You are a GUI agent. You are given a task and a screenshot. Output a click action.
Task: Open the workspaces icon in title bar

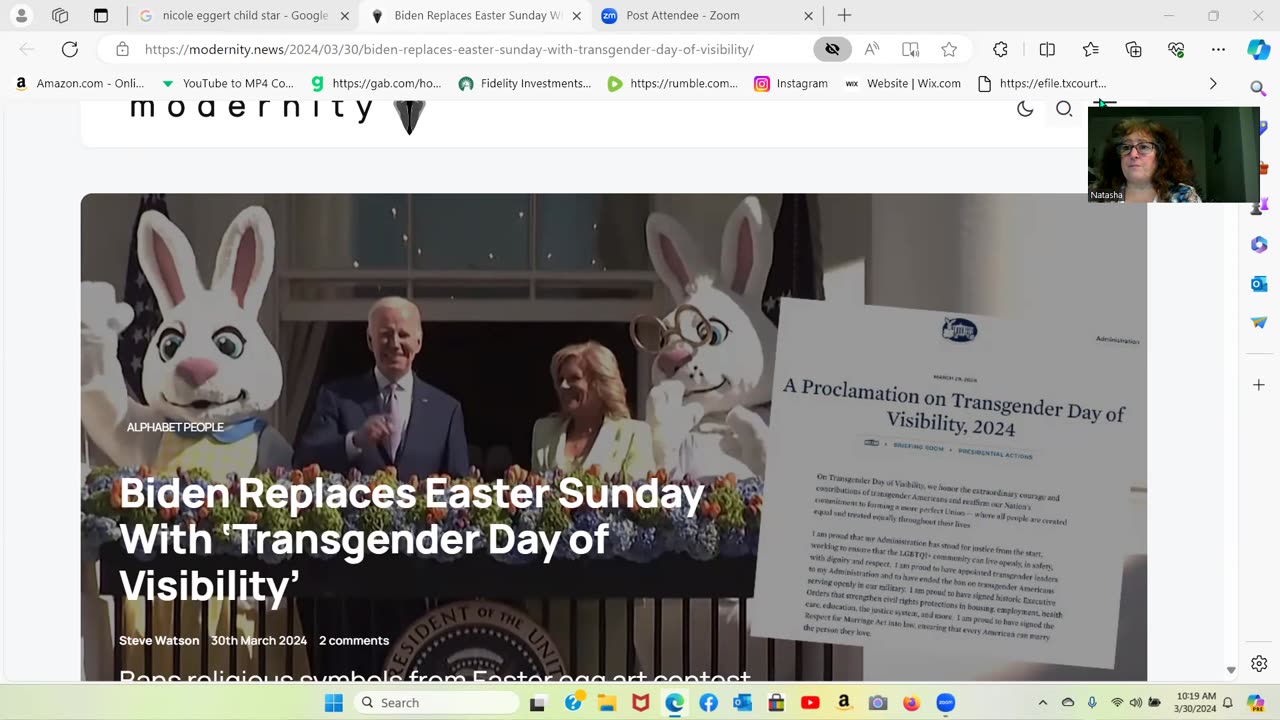[60, 16]
